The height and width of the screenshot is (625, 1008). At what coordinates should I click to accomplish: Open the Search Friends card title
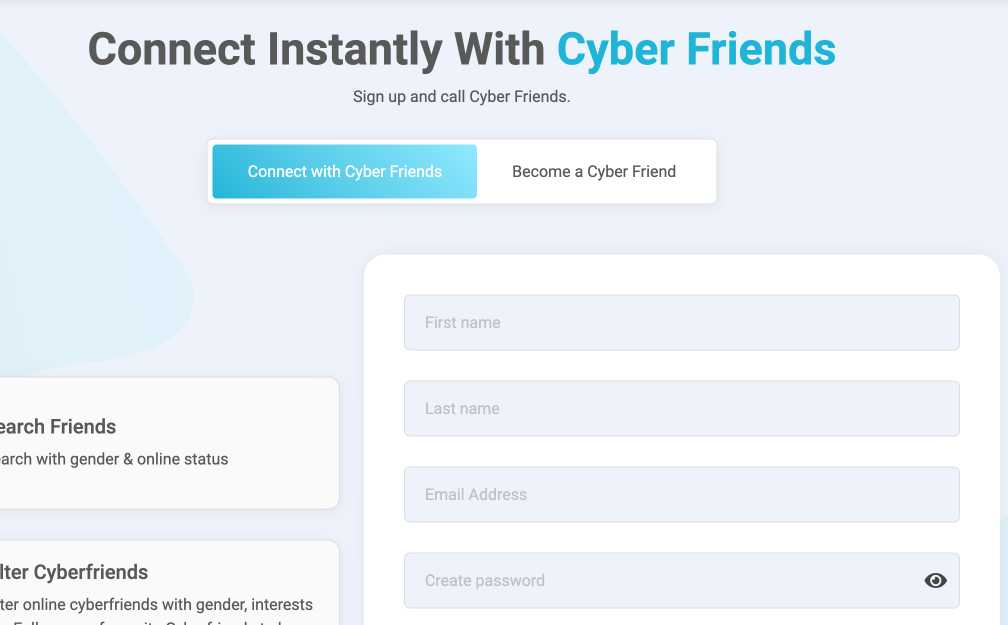coord(58,427)
